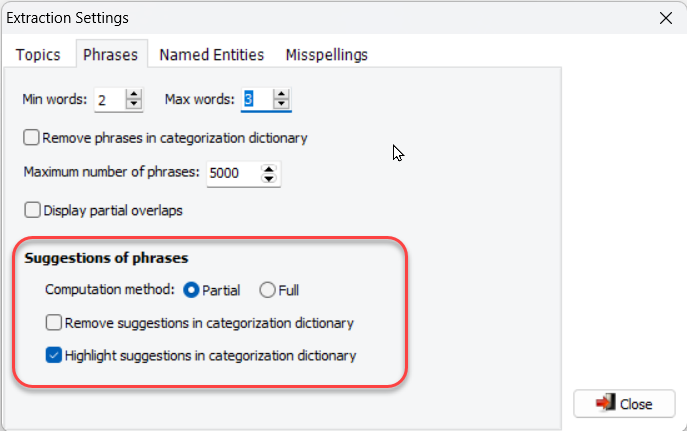
Task: Select the Full computation method
Action: coord(267,290)
